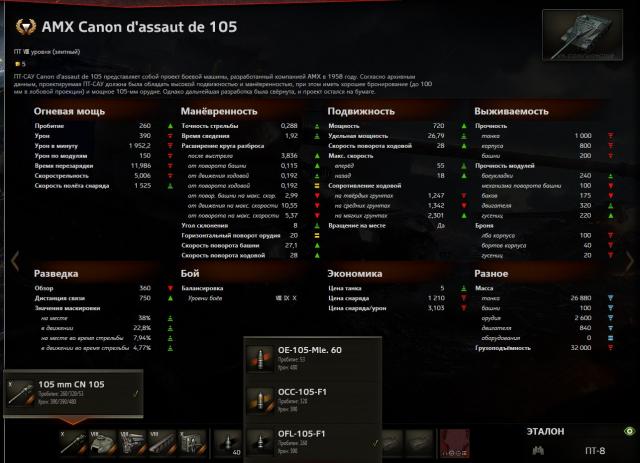The height and width of the screenshot is (463, 640).
Task: Click the AMX Canon d'assaut de 105 title
Action: 139,27
